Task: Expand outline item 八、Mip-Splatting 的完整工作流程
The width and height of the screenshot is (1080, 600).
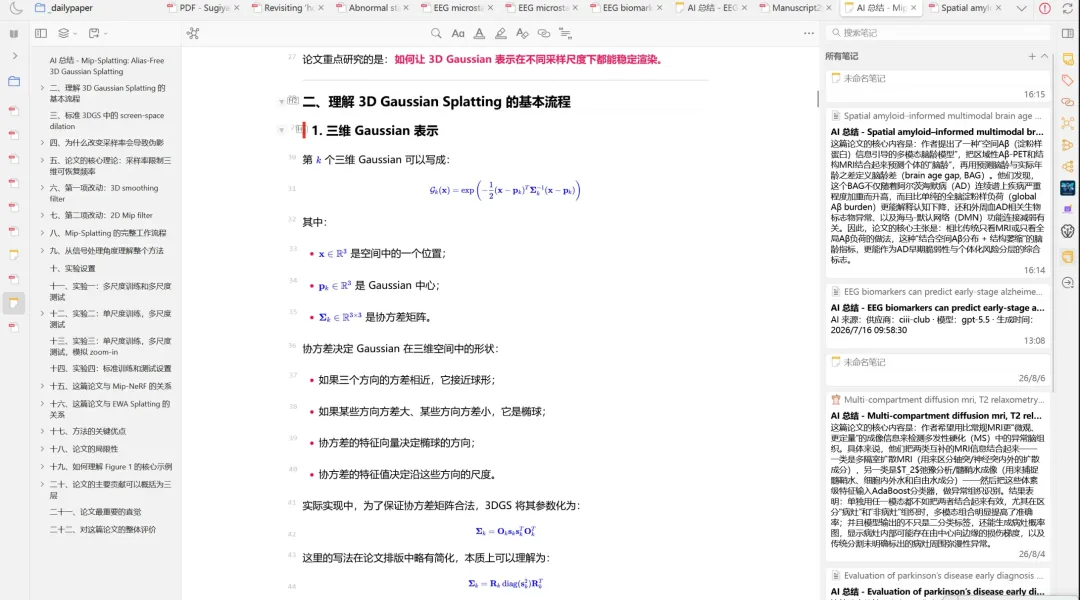Action: tap(42, 233)
